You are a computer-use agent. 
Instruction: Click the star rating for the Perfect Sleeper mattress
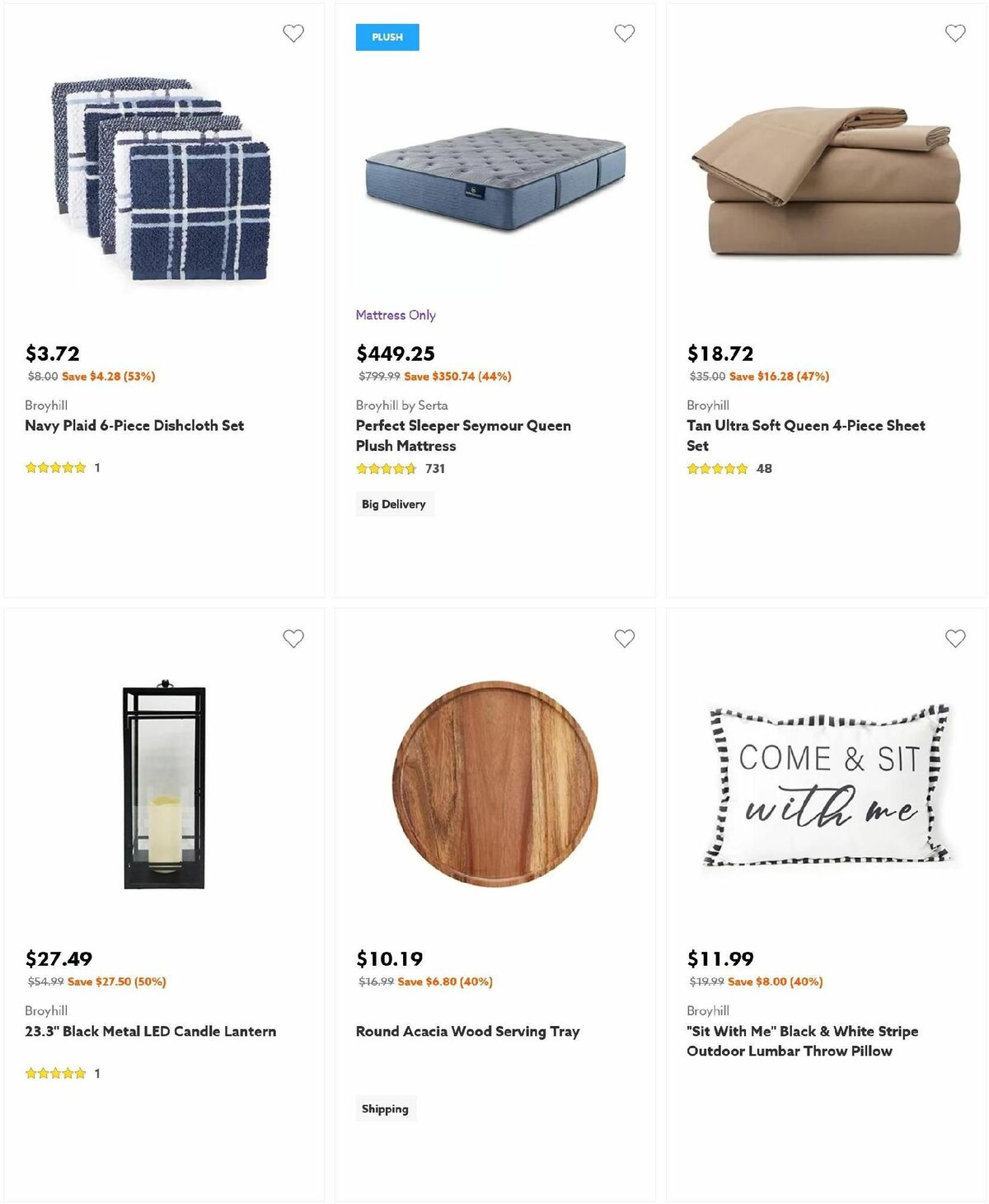[x=384, y=468]
